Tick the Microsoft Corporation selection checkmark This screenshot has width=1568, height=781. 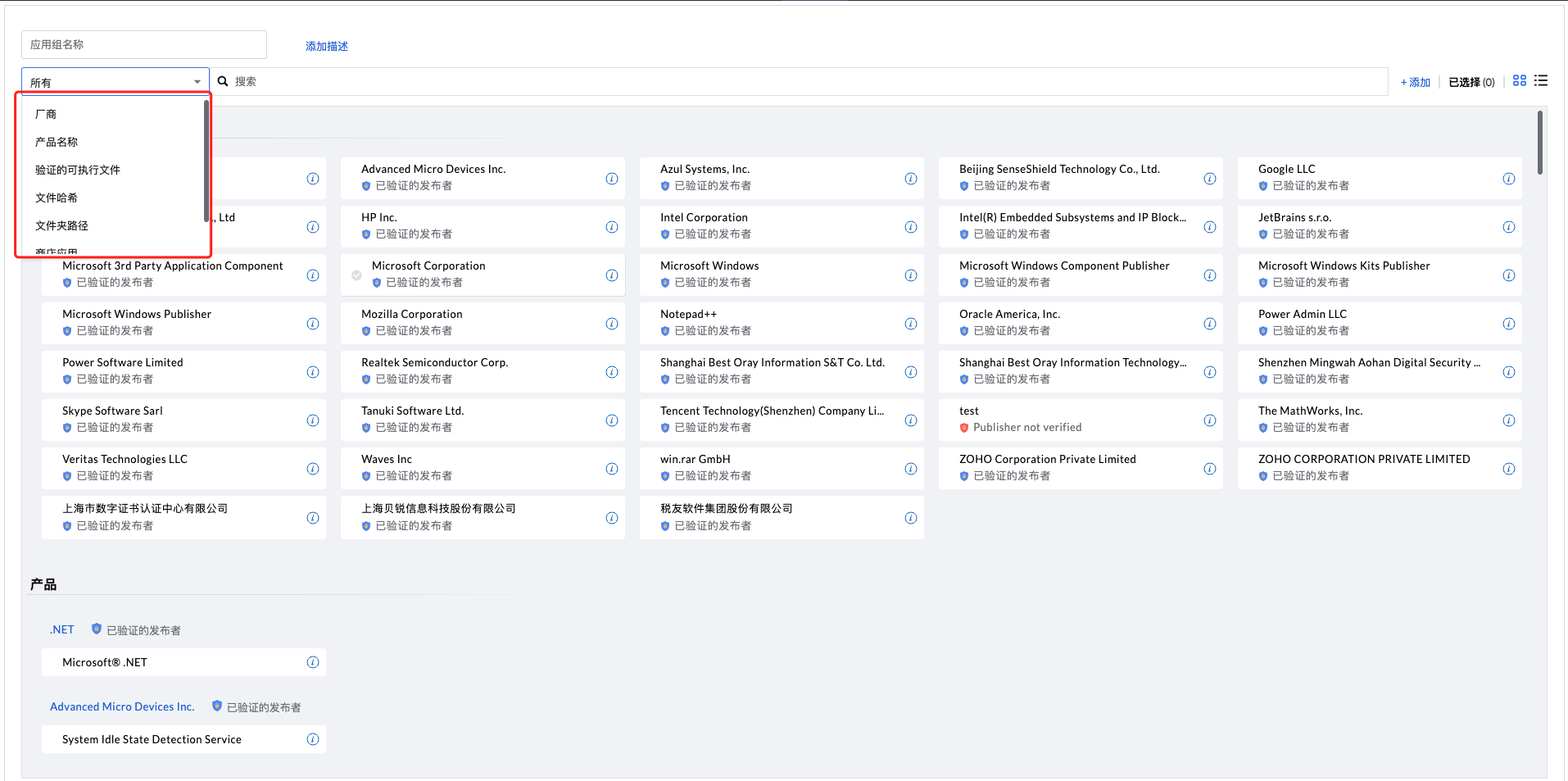356,275
